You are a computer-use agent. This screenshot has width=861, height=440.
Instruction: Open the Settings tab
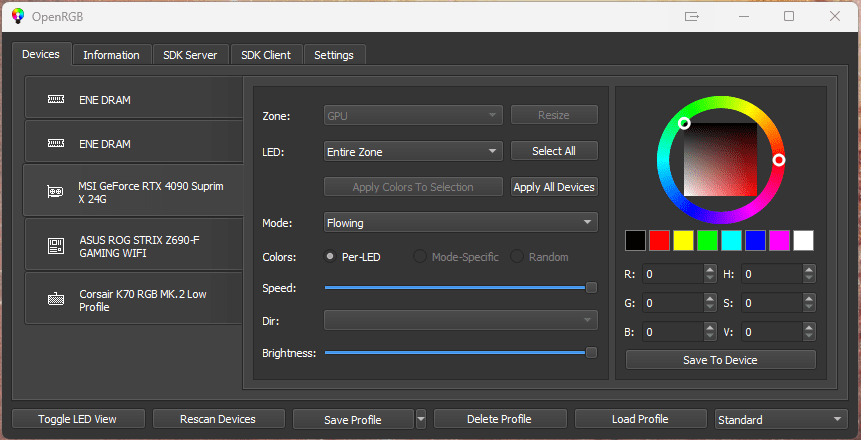[x=334, y=55]
